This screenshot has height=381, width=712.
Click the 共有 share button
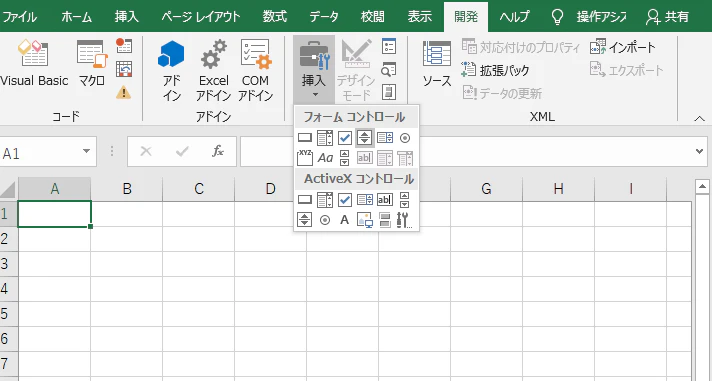coord(668,17)
